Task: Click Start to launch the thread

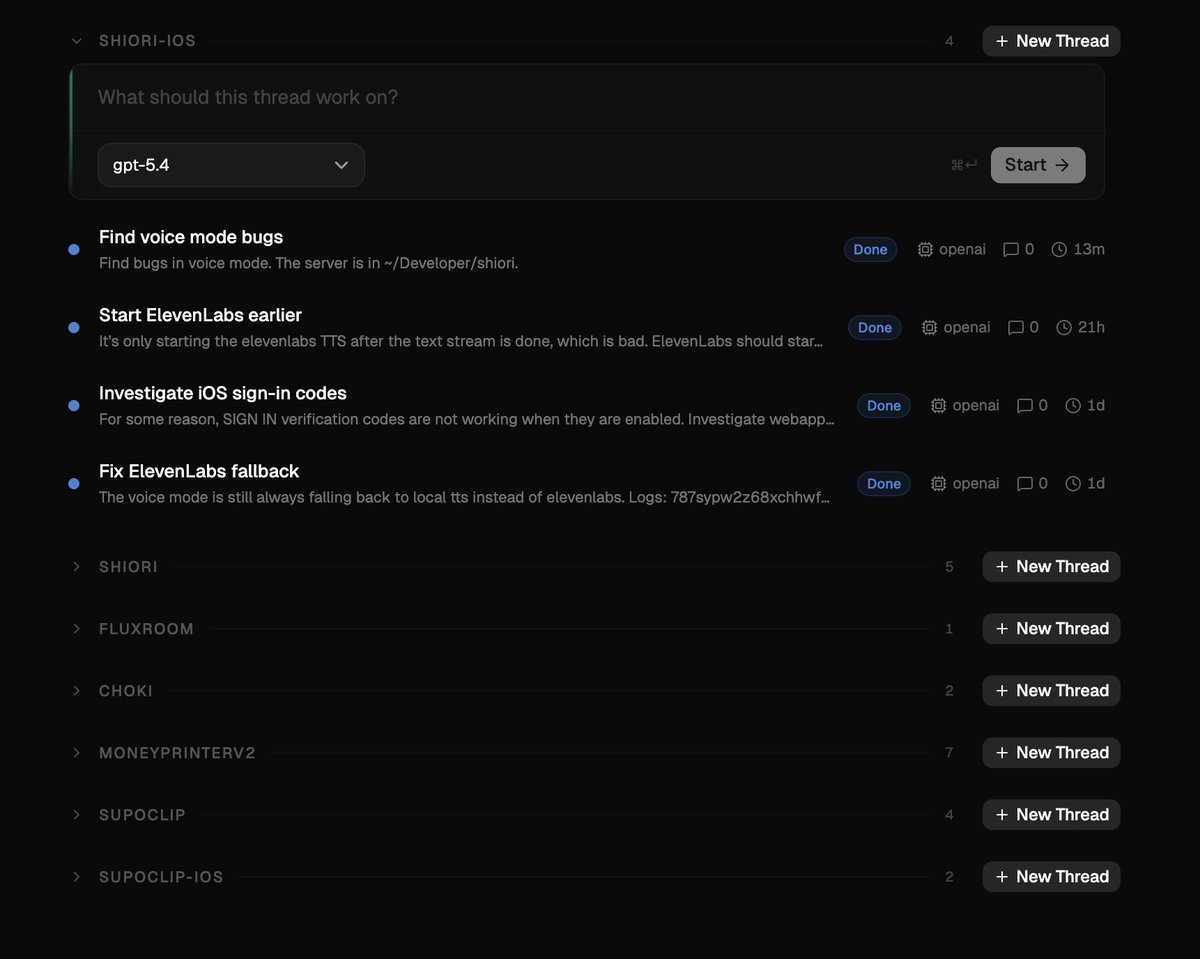Action: pyautogui.click(x=1037, y=164)
